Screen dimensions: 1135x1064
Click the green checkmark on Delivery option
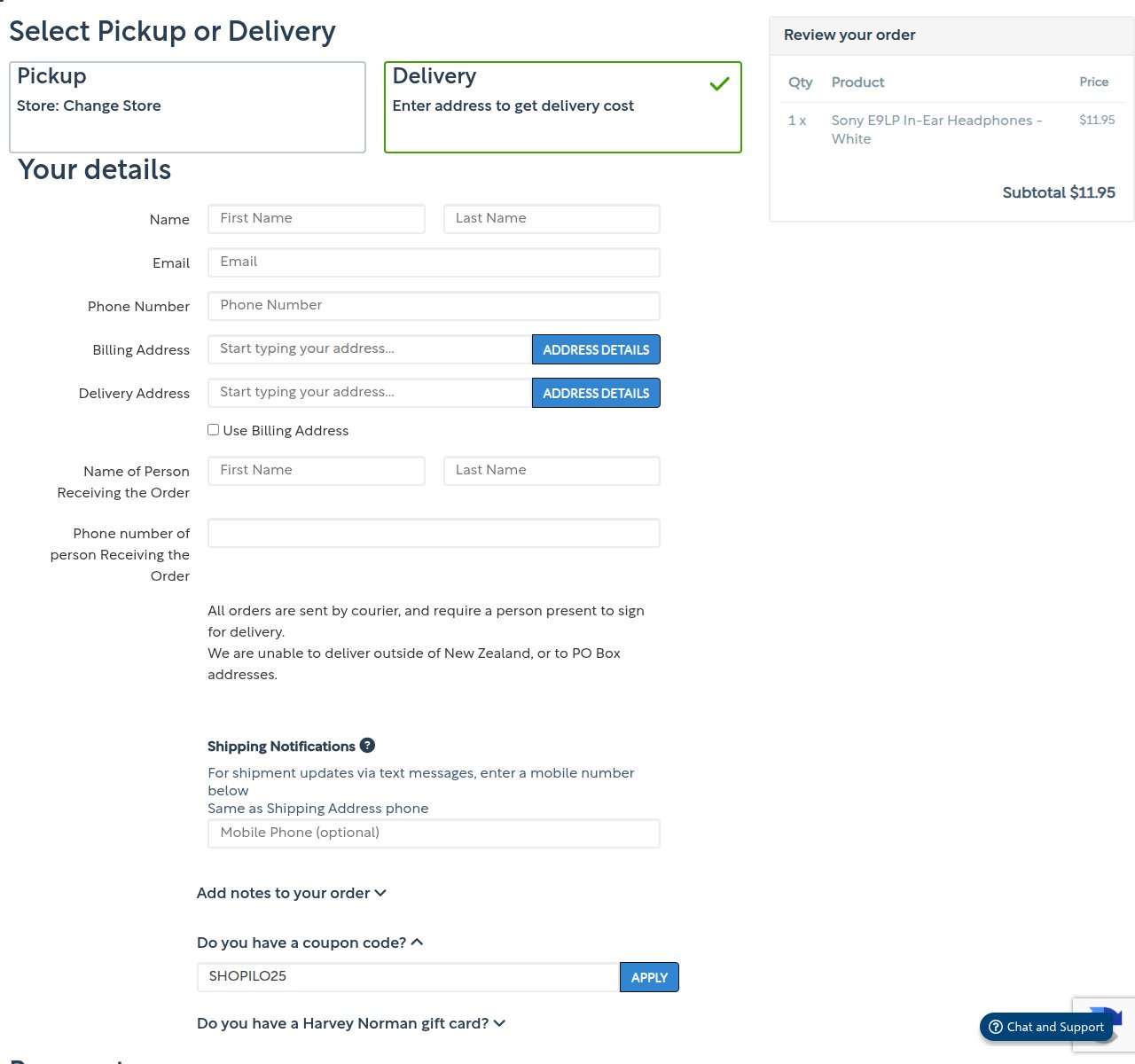point(719,83)
